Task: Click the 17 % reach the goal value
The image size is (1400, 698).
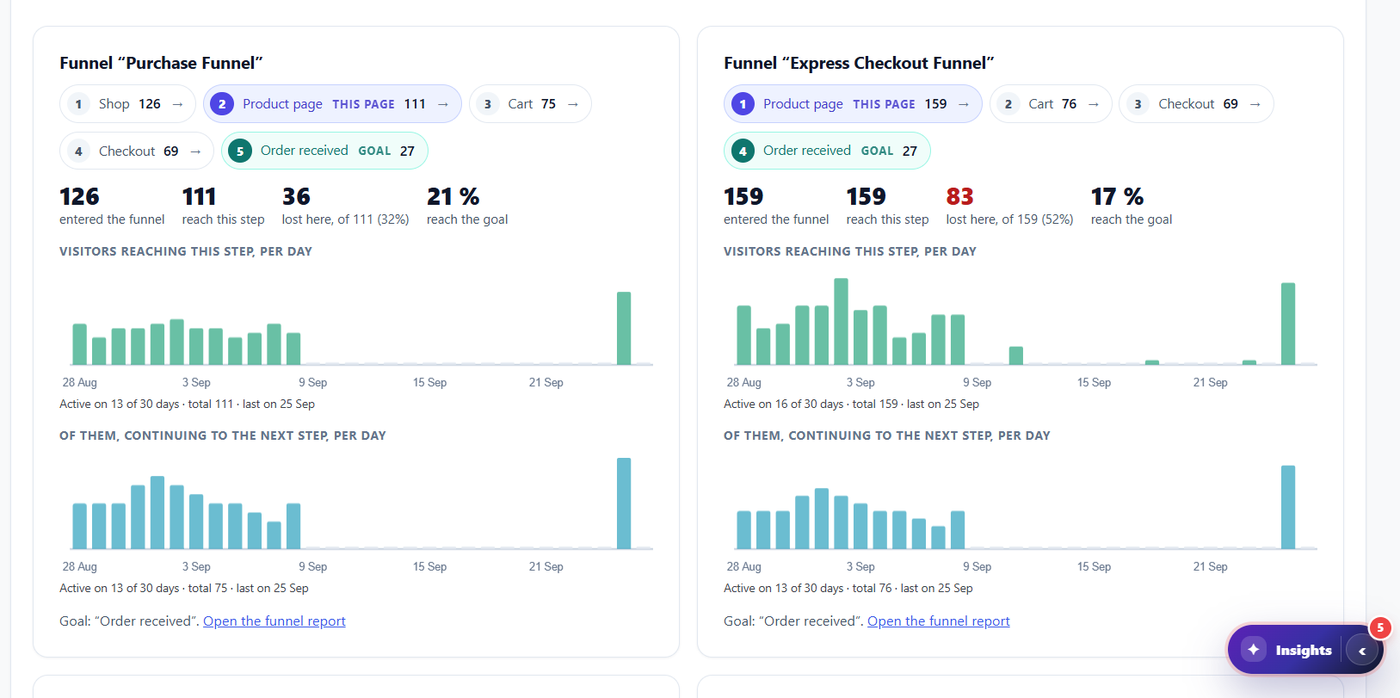Action: (1117, 196)
